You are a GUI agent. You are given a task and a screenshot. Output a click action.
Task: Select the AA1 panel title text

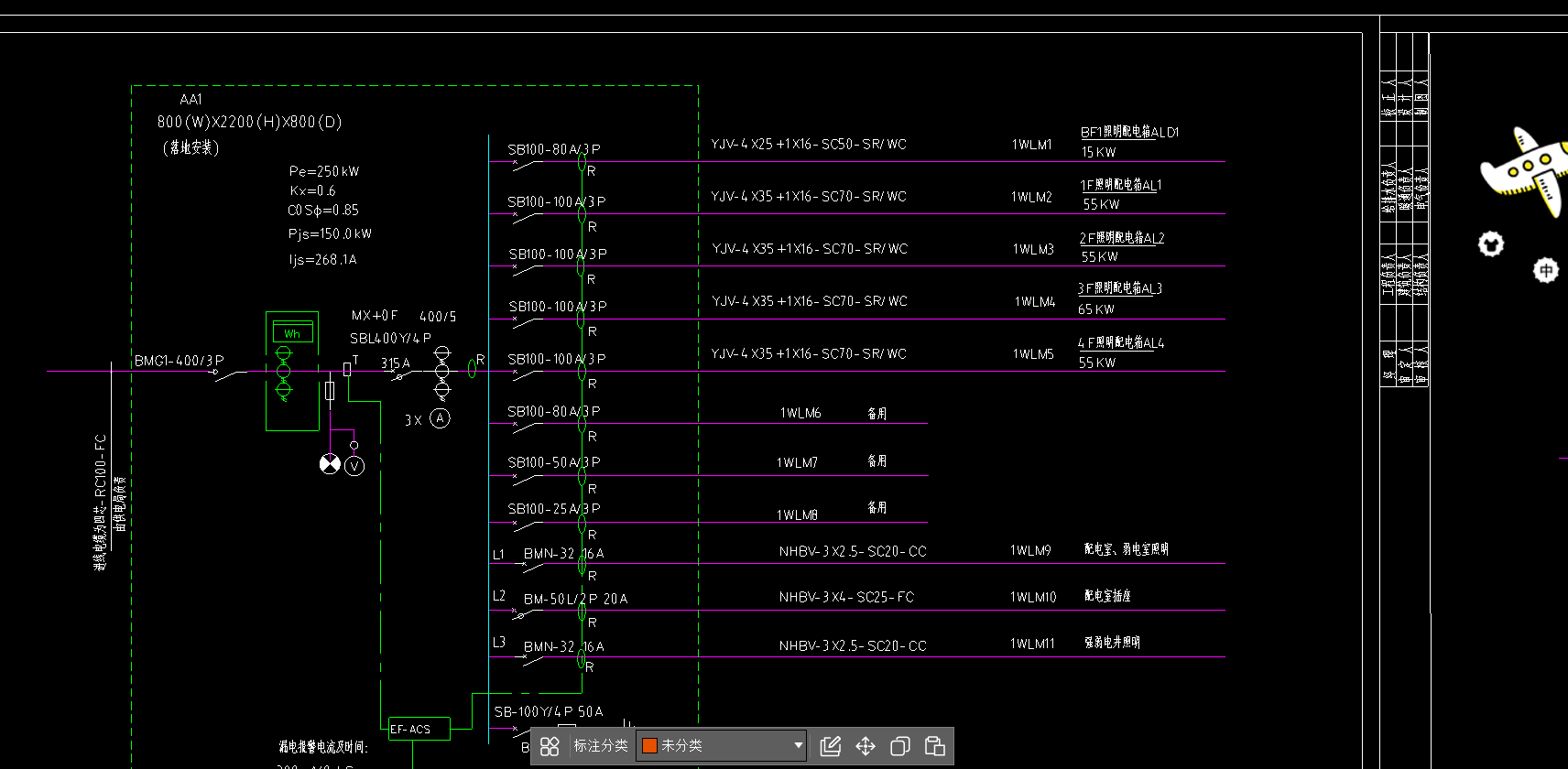[191, 100]
